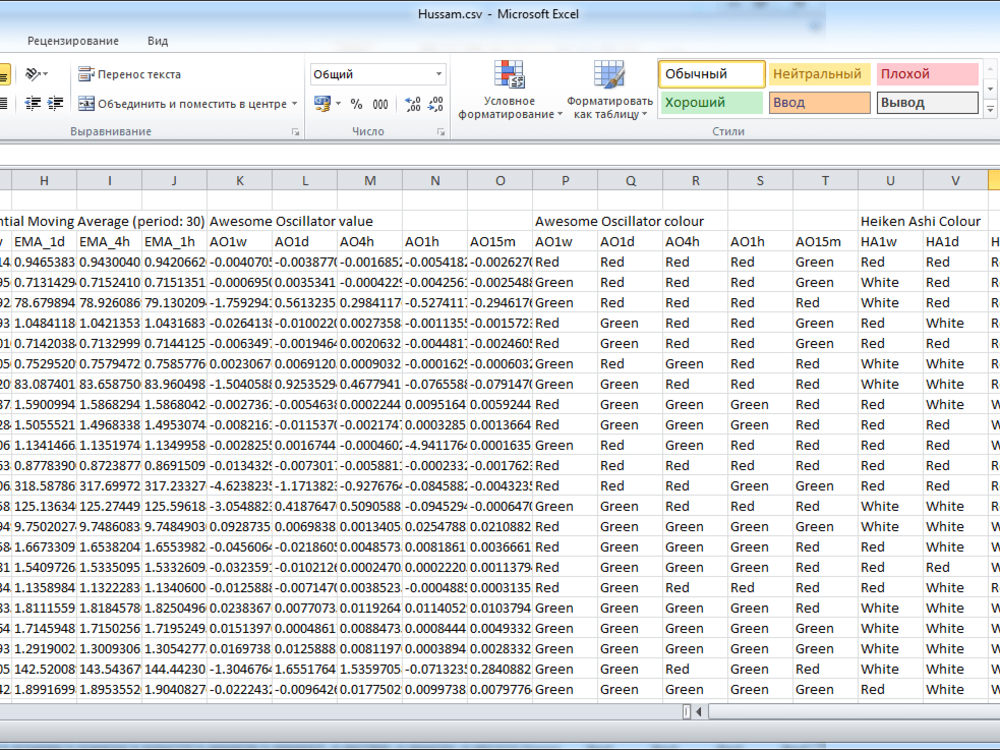The width and height of the screenshot is (1000, 750).
Task: Select the EMA_1d header cell
Action: (44, 242)
